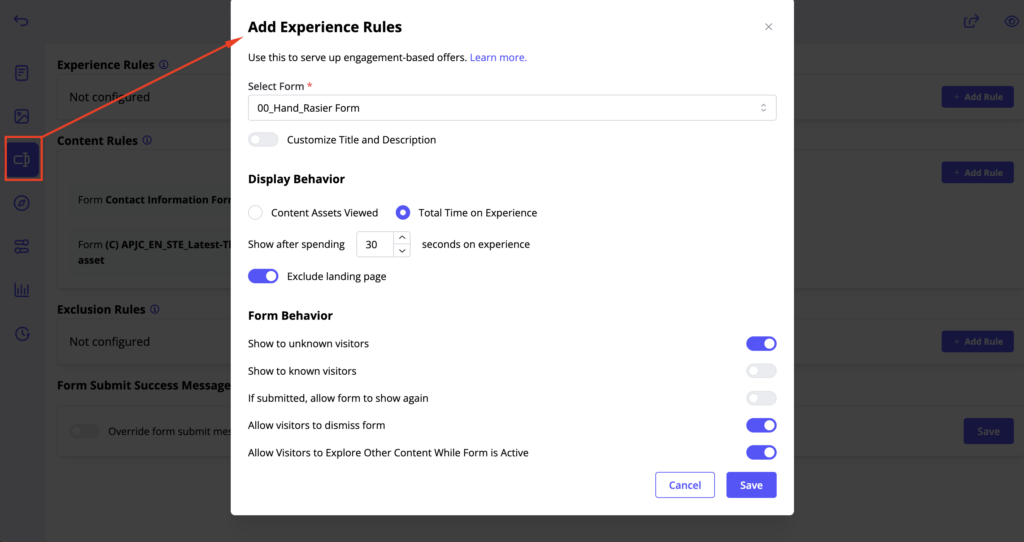Turn off Exclude landing page toggle
The image size is (1024, 542).
coord(263,276)
